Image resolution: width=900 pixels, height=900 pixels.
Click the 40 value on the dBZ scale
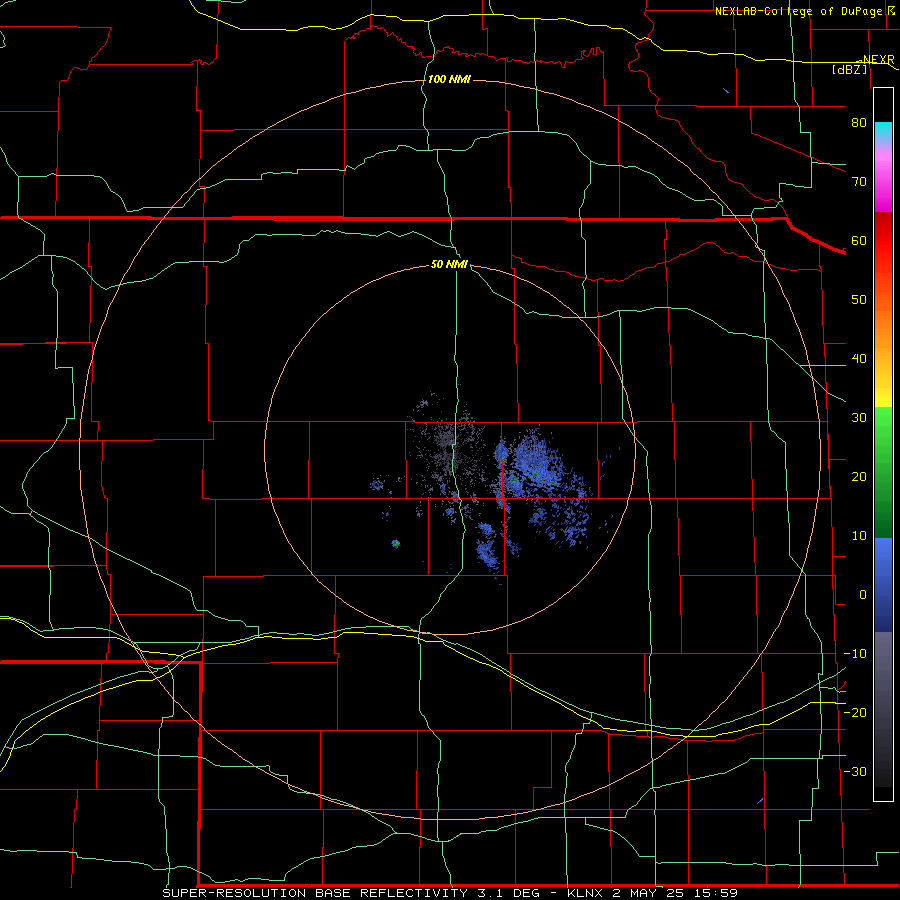pyautogui.click(x=859, y=359)
